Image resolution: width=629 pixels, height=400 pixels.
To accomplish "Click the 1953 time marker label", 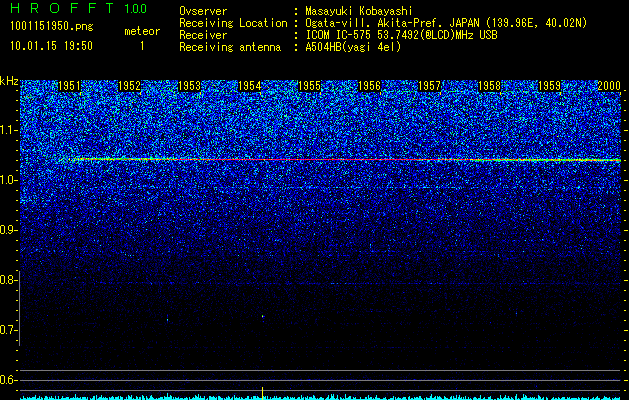I will (x=189, y=86).
